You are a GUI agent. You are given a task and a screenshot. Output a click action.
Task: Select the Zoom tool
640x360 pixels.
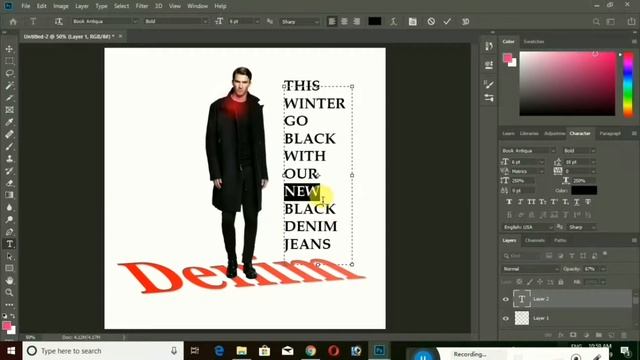click(x=9, y=293)
